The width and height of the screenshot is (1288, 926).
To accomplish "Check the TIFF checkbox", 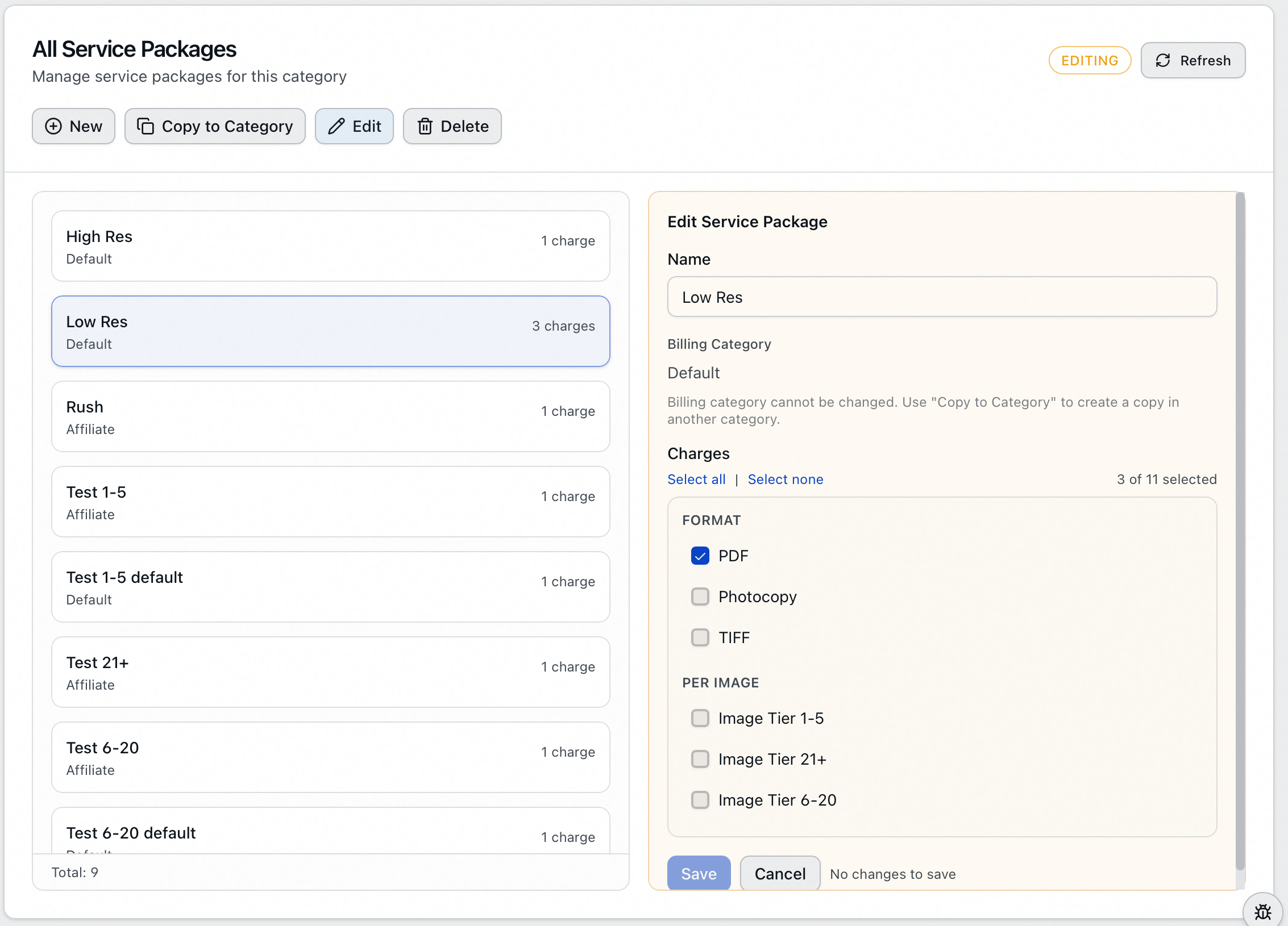I will [700, 637].
